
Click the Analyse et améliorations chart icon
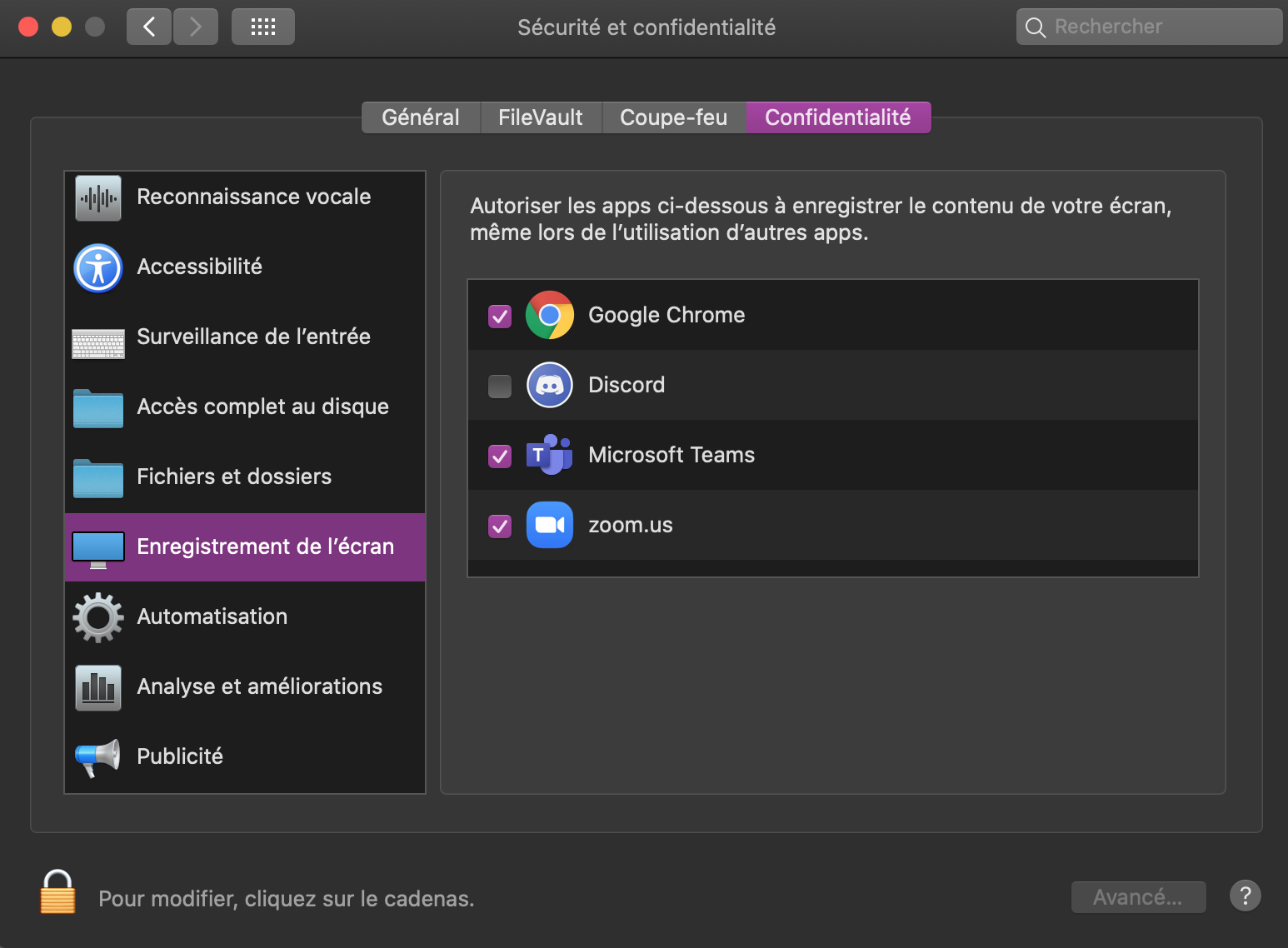(x=98, y=688)
